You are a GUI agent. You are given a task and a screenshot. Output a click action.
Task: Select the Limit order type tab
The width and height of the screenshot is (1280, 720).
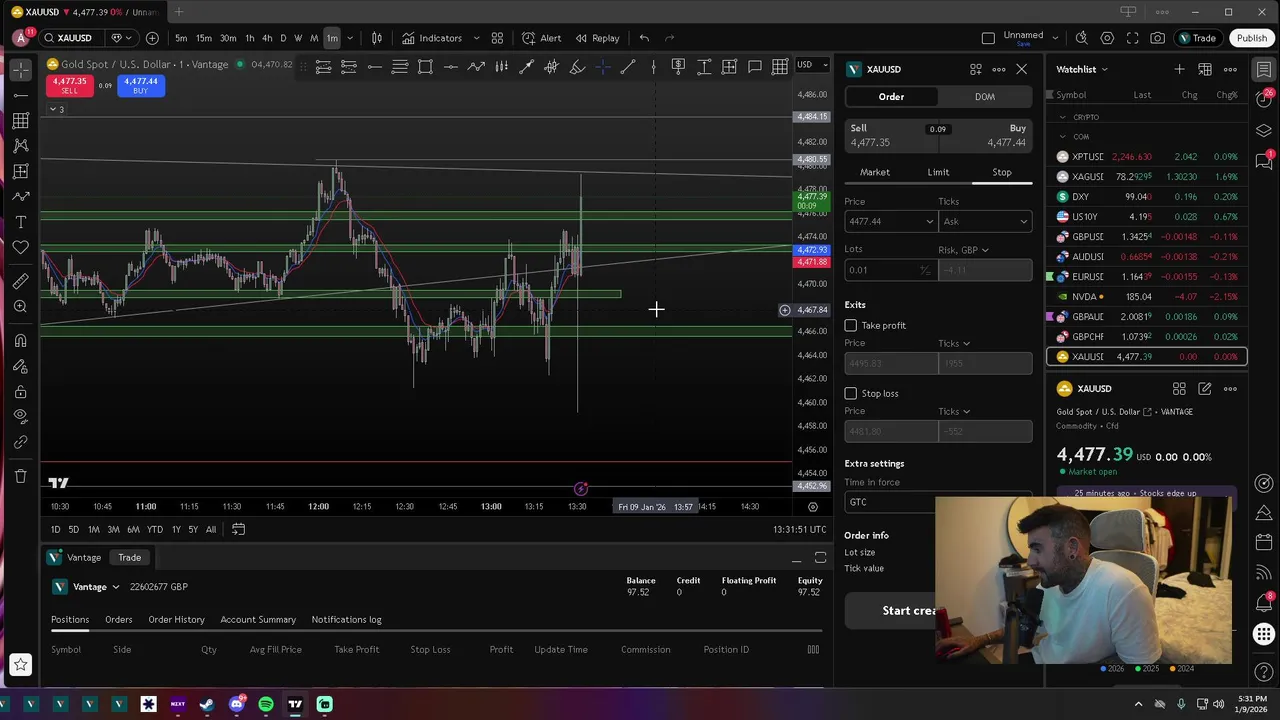[938, 172]
